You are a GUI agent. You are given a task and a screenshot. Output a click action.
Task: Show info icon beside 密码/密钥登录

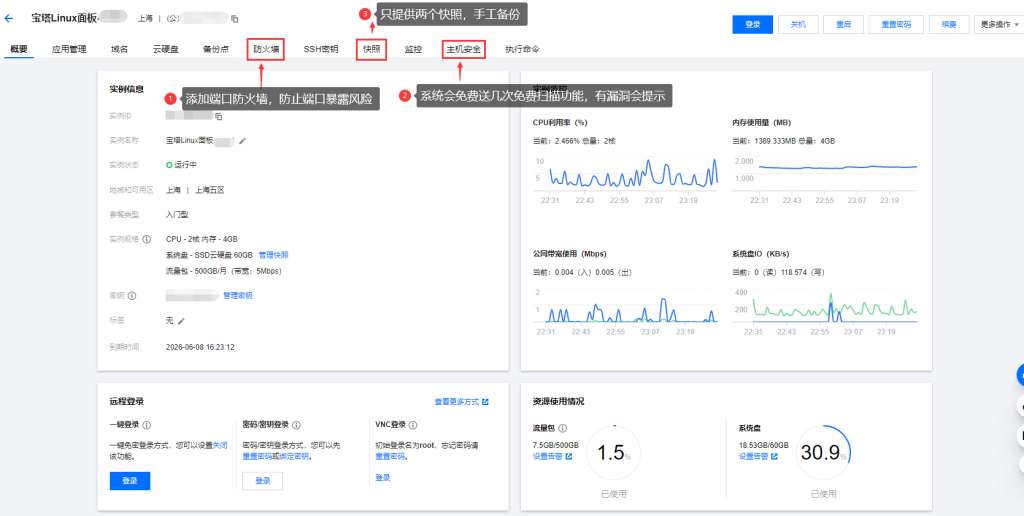296,425
